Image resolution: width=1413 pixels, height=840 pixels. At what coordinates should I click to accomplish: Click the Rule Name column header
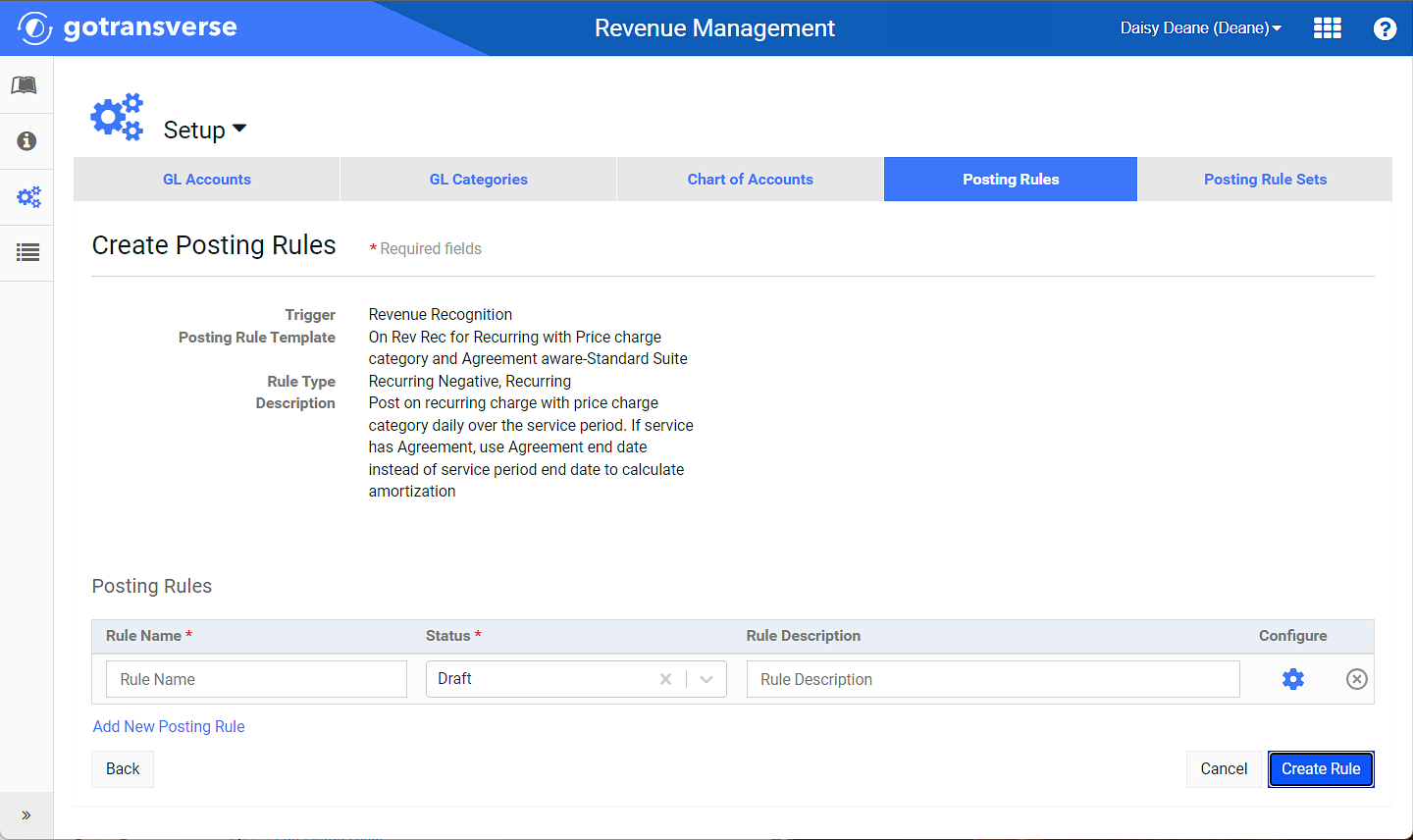coord(149,636)
